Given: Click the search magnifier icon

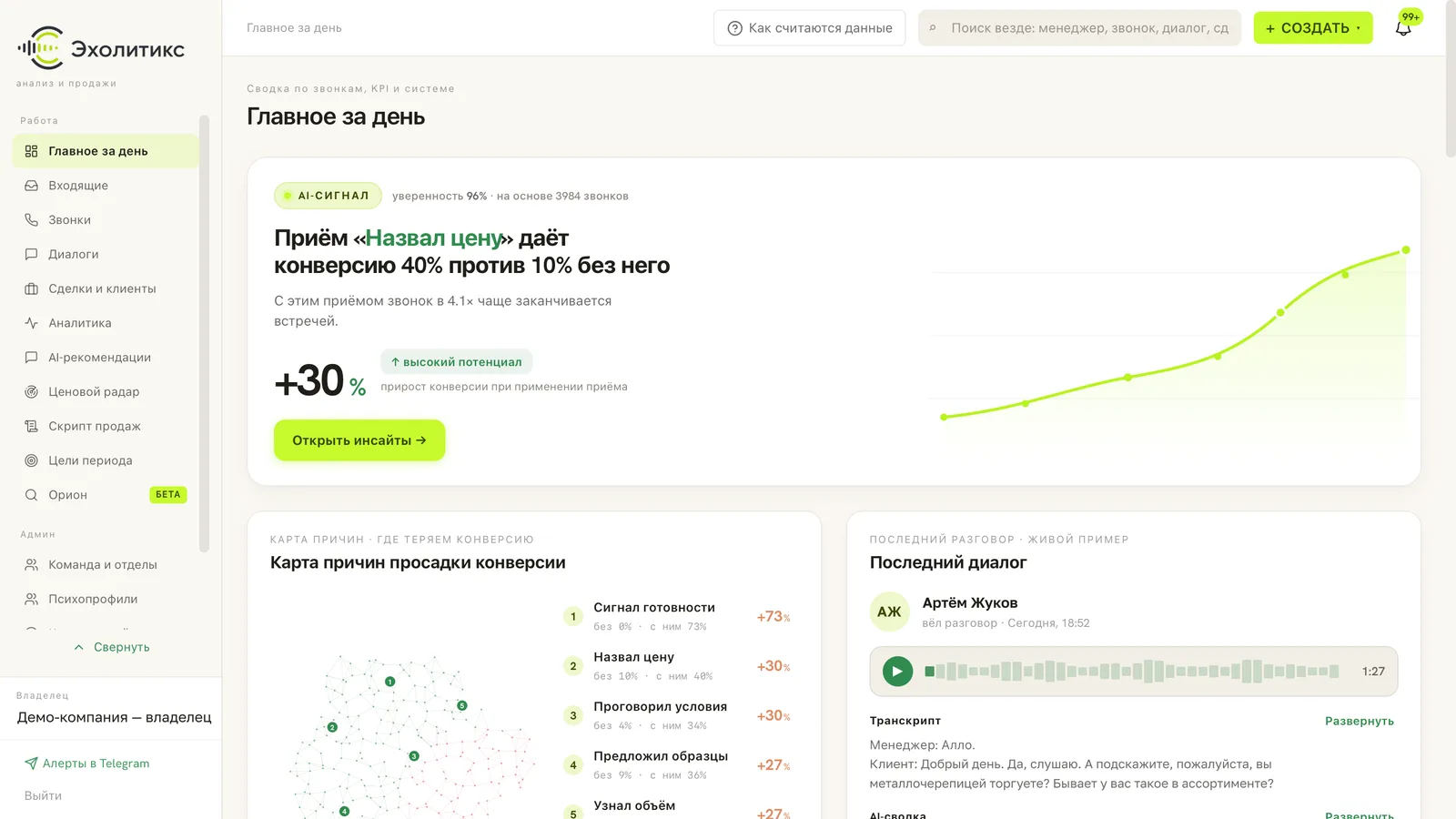Looking at the screenshot, I should (933, 28).
